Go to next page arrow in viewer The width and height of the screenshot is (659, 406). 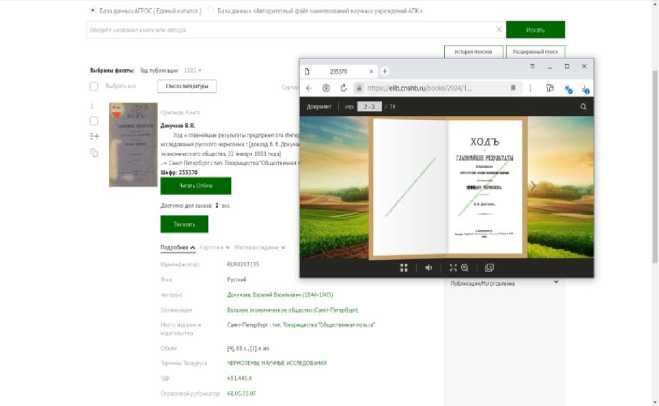click(x=533, y=185)
